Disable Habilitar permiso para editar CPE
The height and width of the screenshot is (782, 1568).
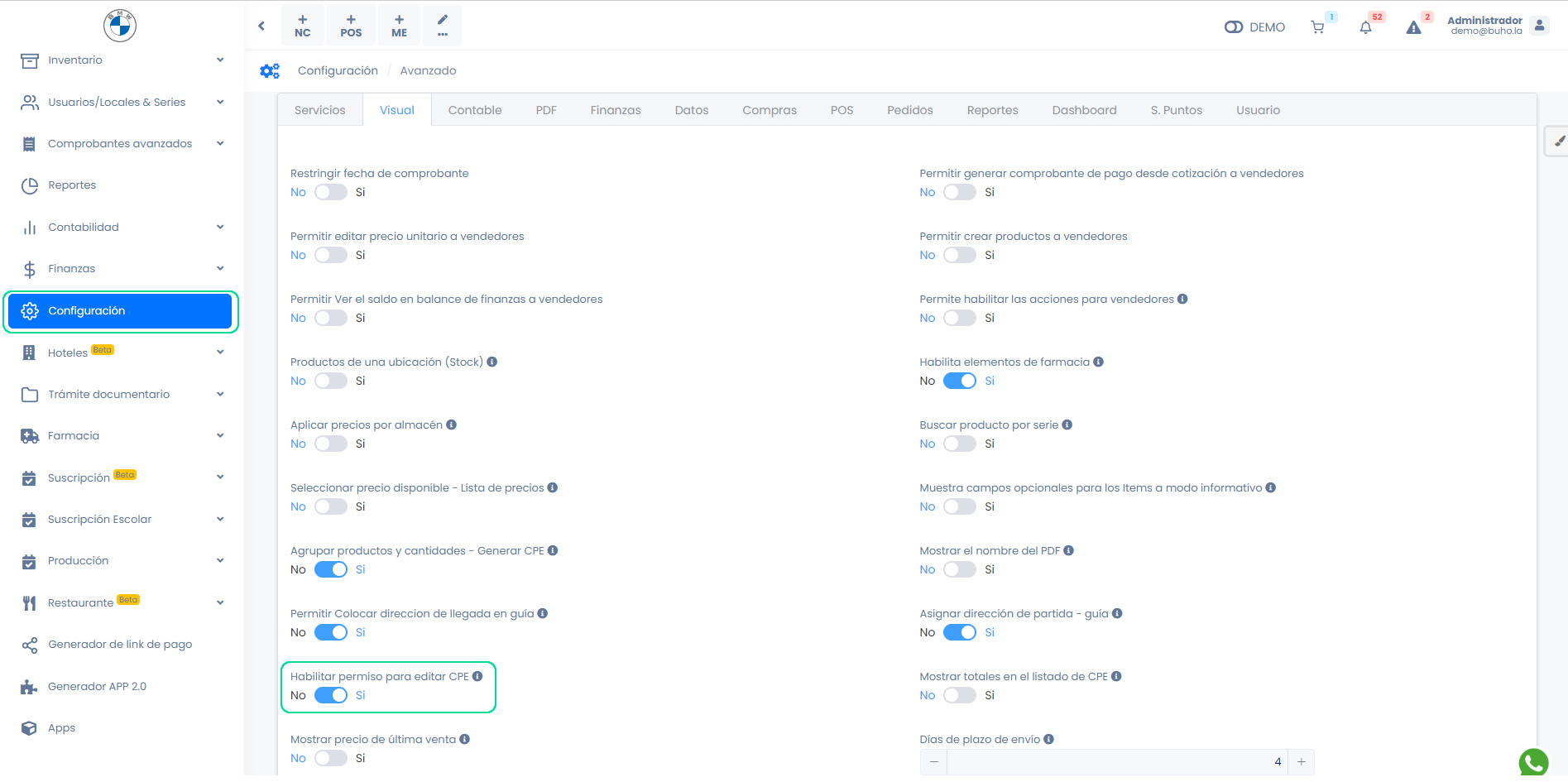point(331,695)
